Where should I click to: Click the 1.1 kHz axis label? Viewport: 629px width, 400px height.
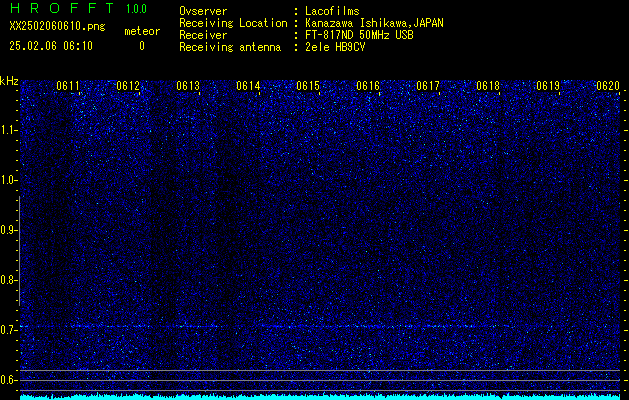click(x=8, y=130)
